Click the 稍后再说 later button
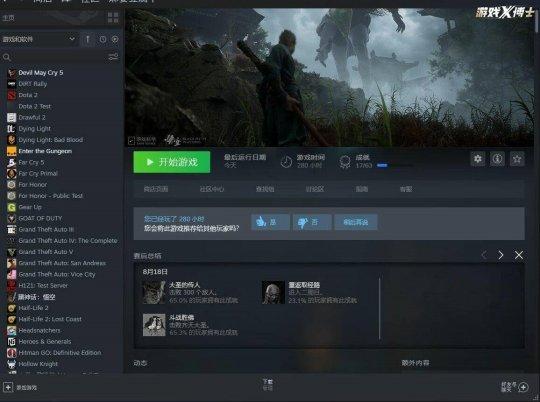This screenshot has height=402, width=540. point(356,222)
